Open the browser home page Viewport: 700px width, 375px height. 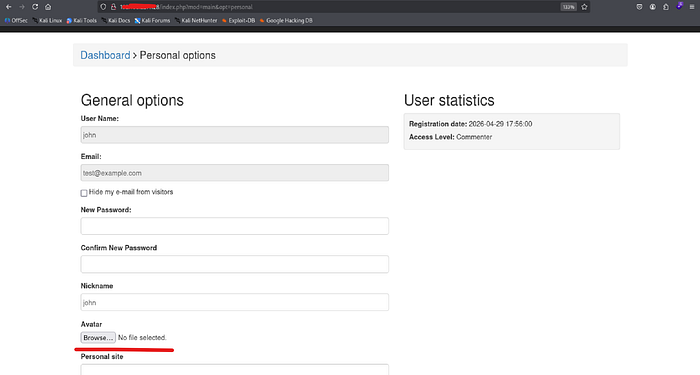[x=48, y=7]
